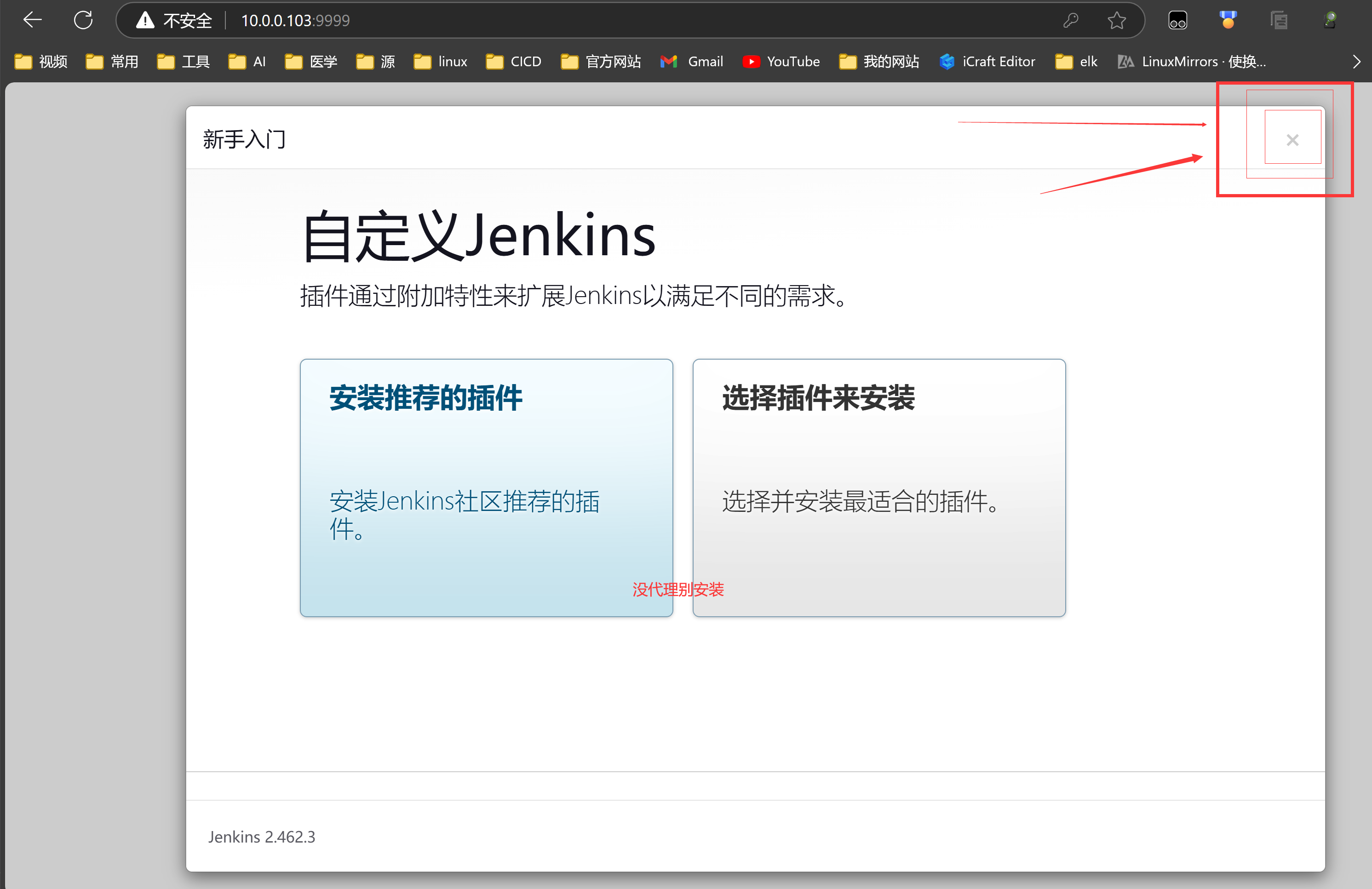Reload the page with the refresh icon

pyautogui.click(x=83, y=20)
